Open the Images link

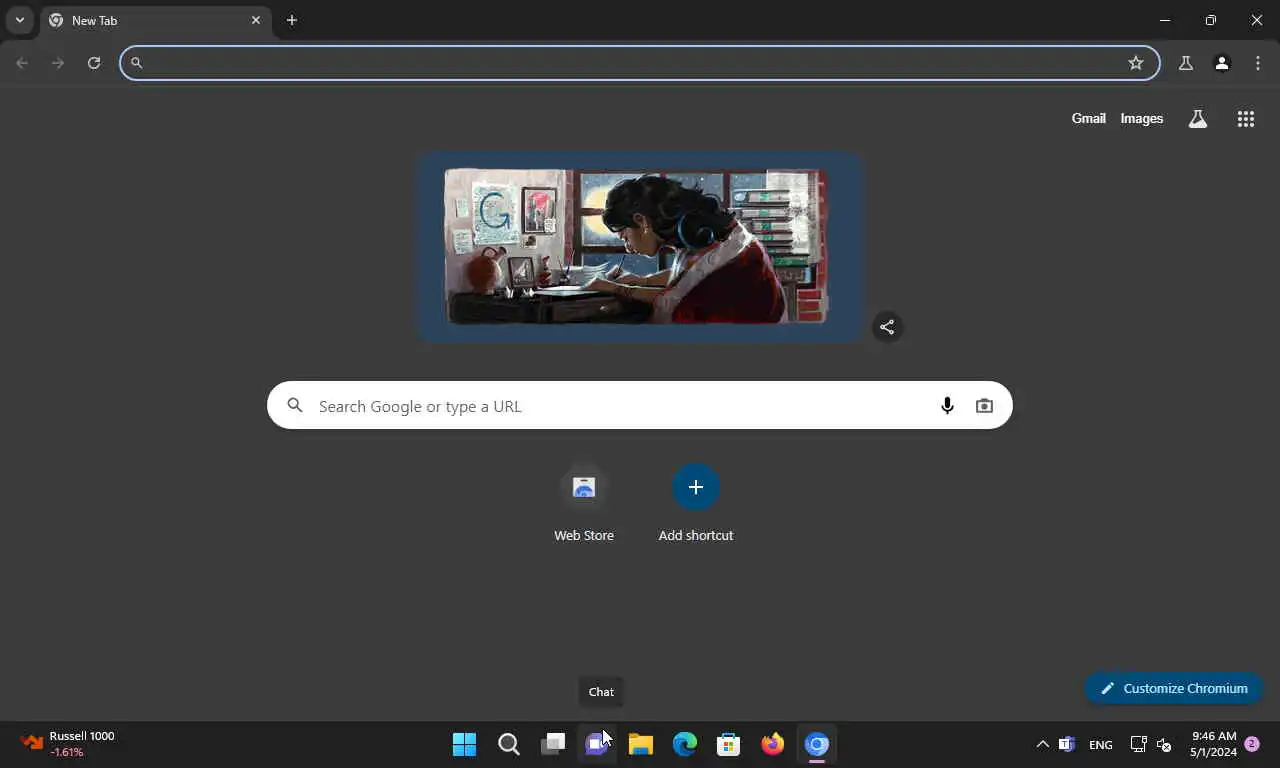click(1142, 118)
